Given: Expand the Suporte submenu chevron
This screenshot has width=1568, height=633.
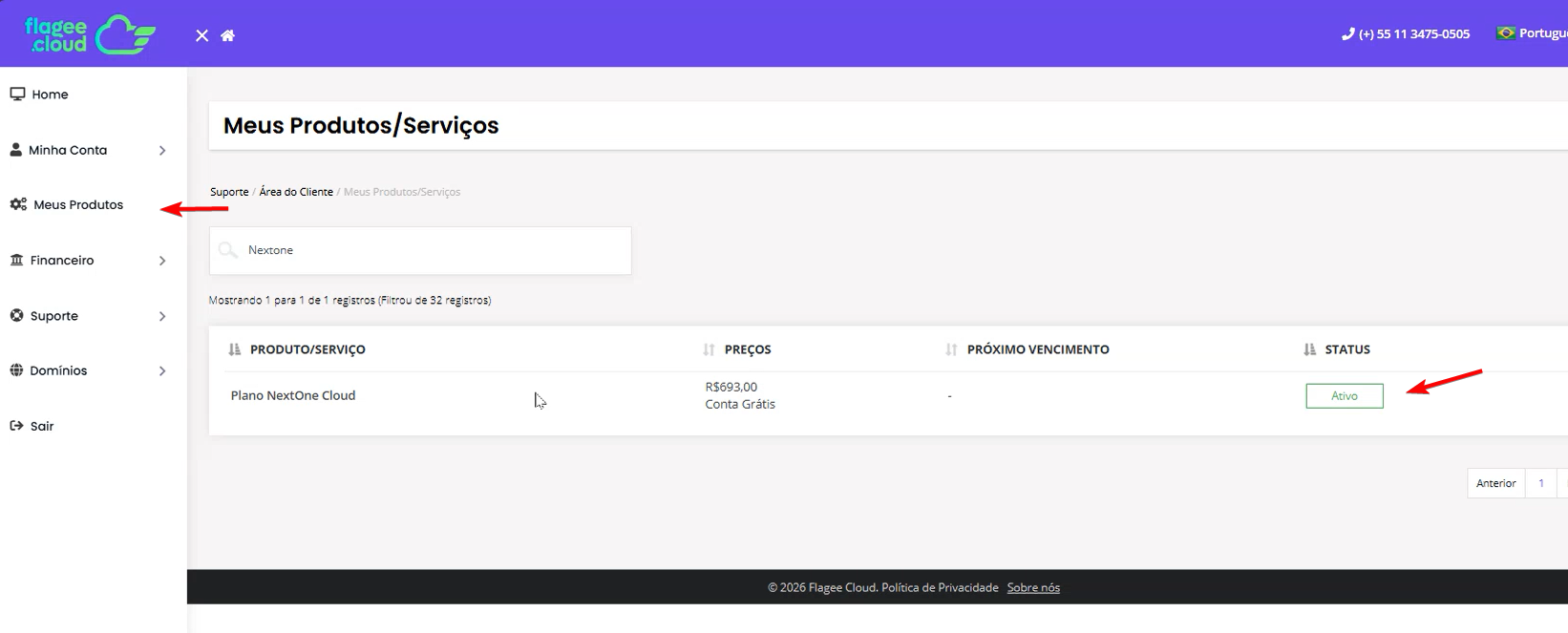Looking at the screenshot, I should click(162, 316).
